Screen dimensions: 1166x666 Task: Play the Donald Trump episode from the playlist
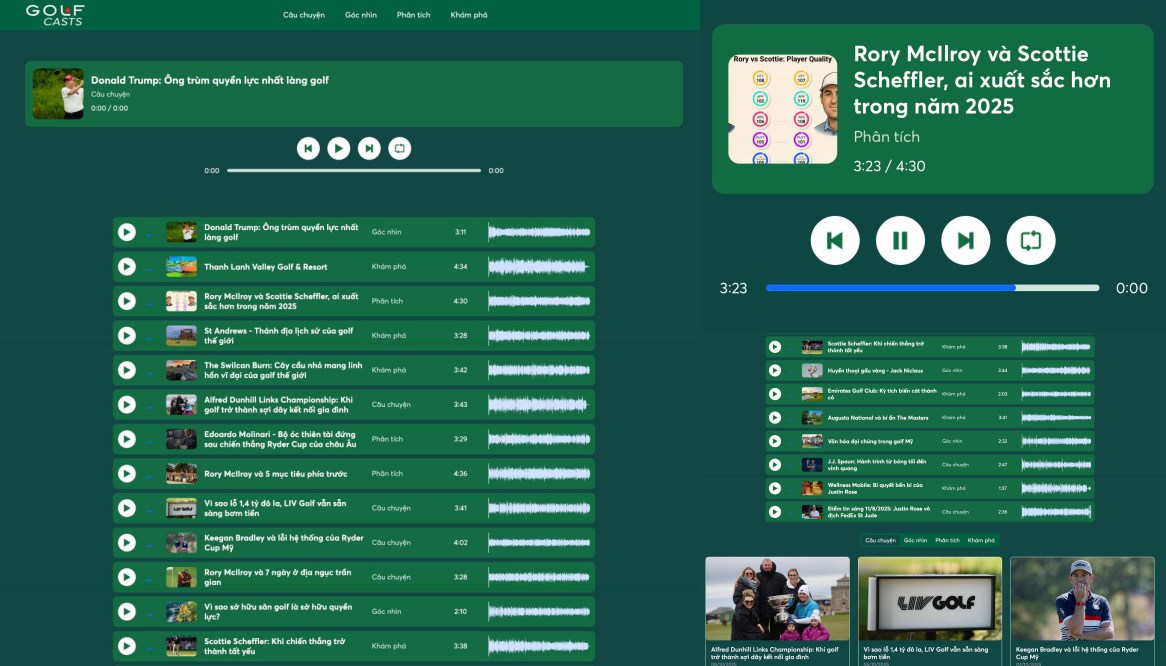point(127,231)
